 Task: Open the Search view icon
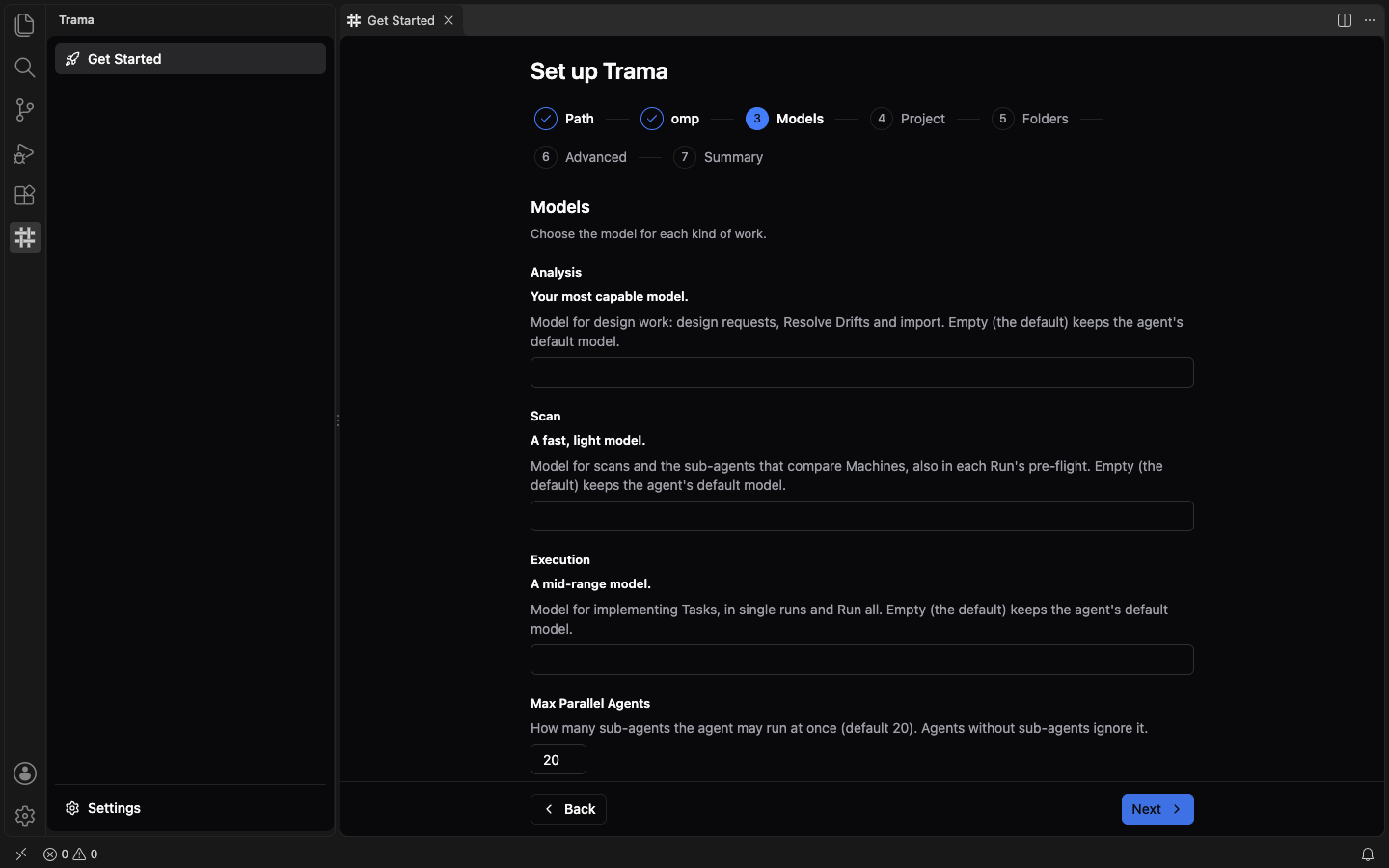[25, 68]
